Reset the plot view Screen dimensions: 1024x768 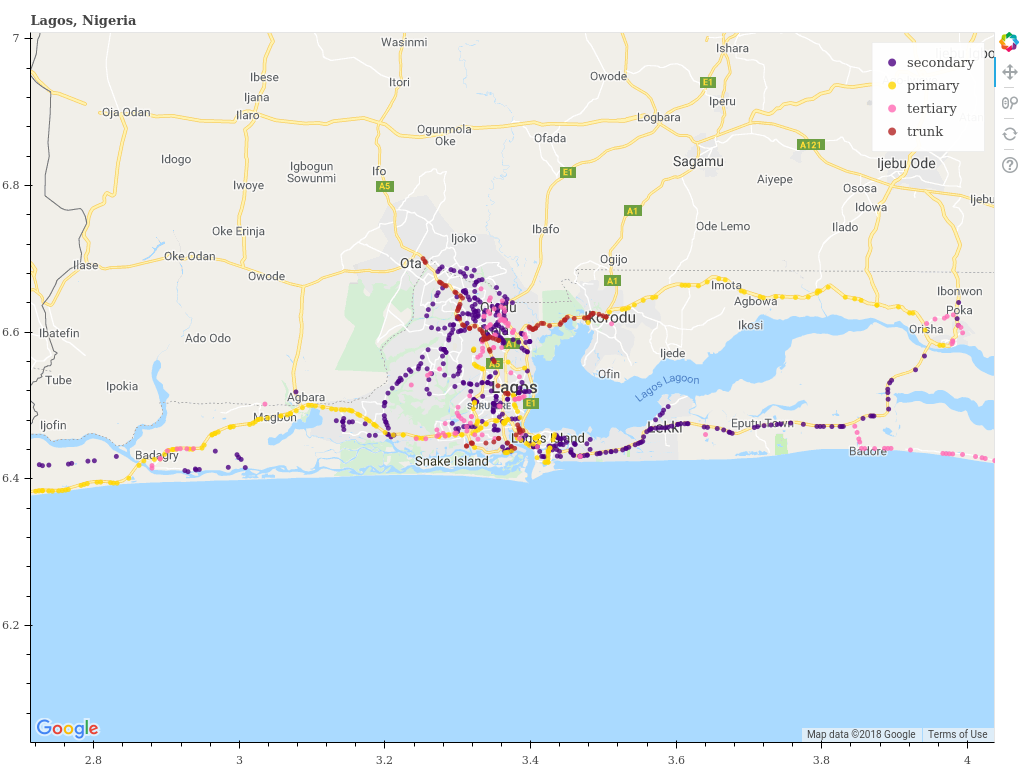[1010, 134]
